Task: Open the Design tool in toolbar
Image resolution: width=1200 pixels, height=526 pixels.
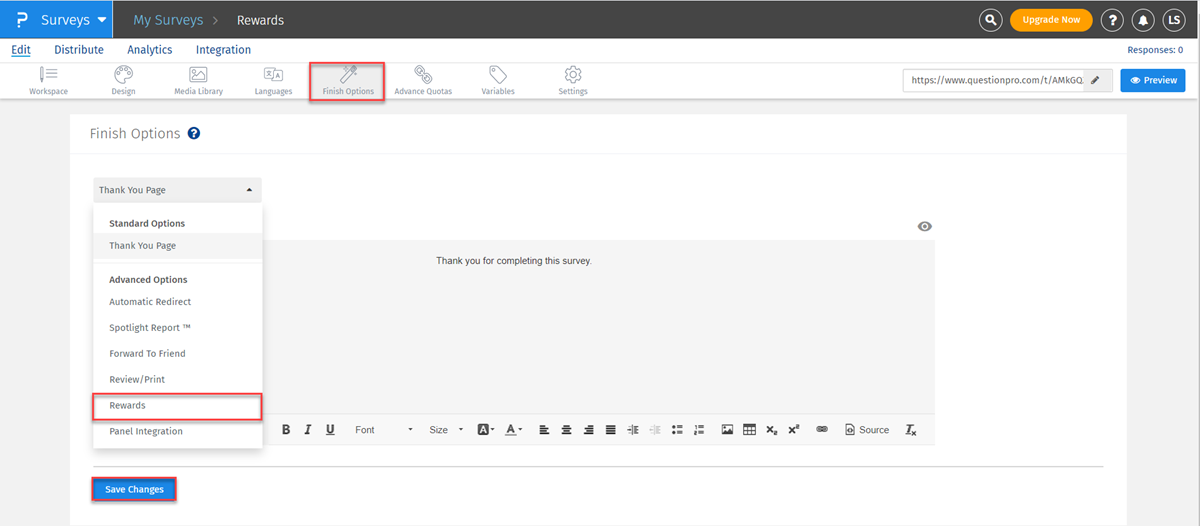Action: pyautogui.click(x=123, y=80)
